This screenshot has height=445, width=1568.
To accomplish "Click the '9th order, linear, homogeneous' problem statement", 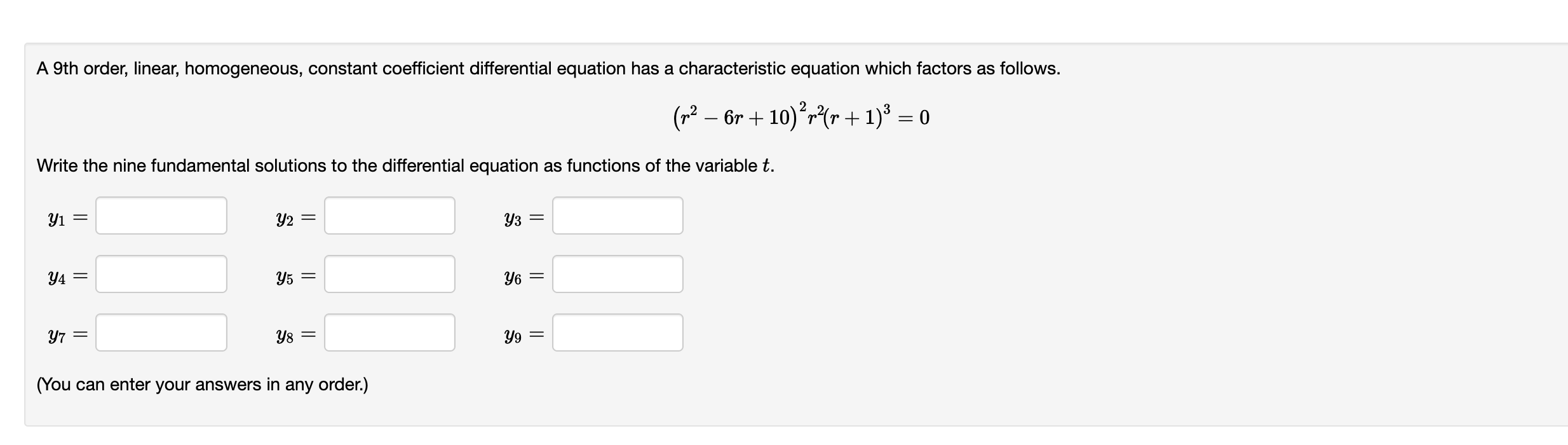I will pyautogui.click(x=548, y=69).
